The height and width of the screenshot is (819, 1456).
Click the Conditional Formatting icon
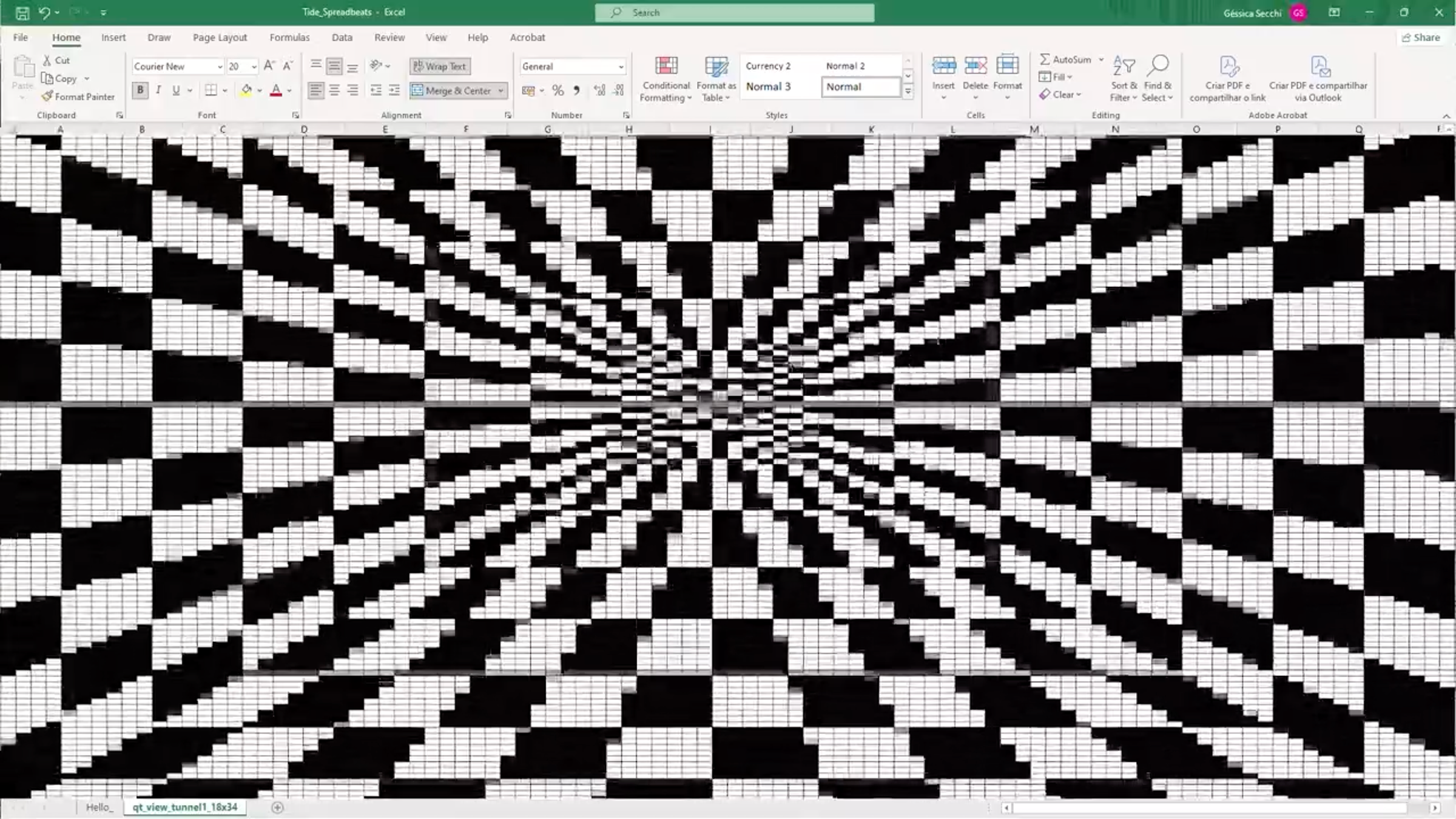coord(666,67)
